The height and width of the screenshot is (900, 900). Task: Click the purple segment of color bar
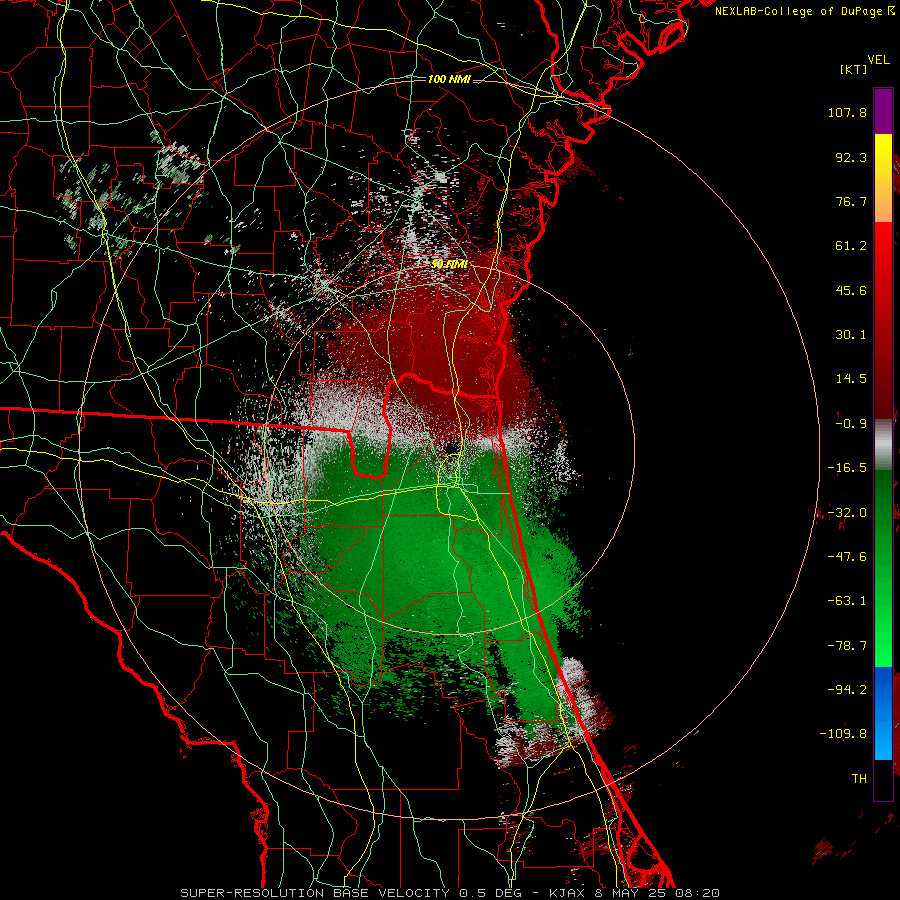(x=883, y=112)
